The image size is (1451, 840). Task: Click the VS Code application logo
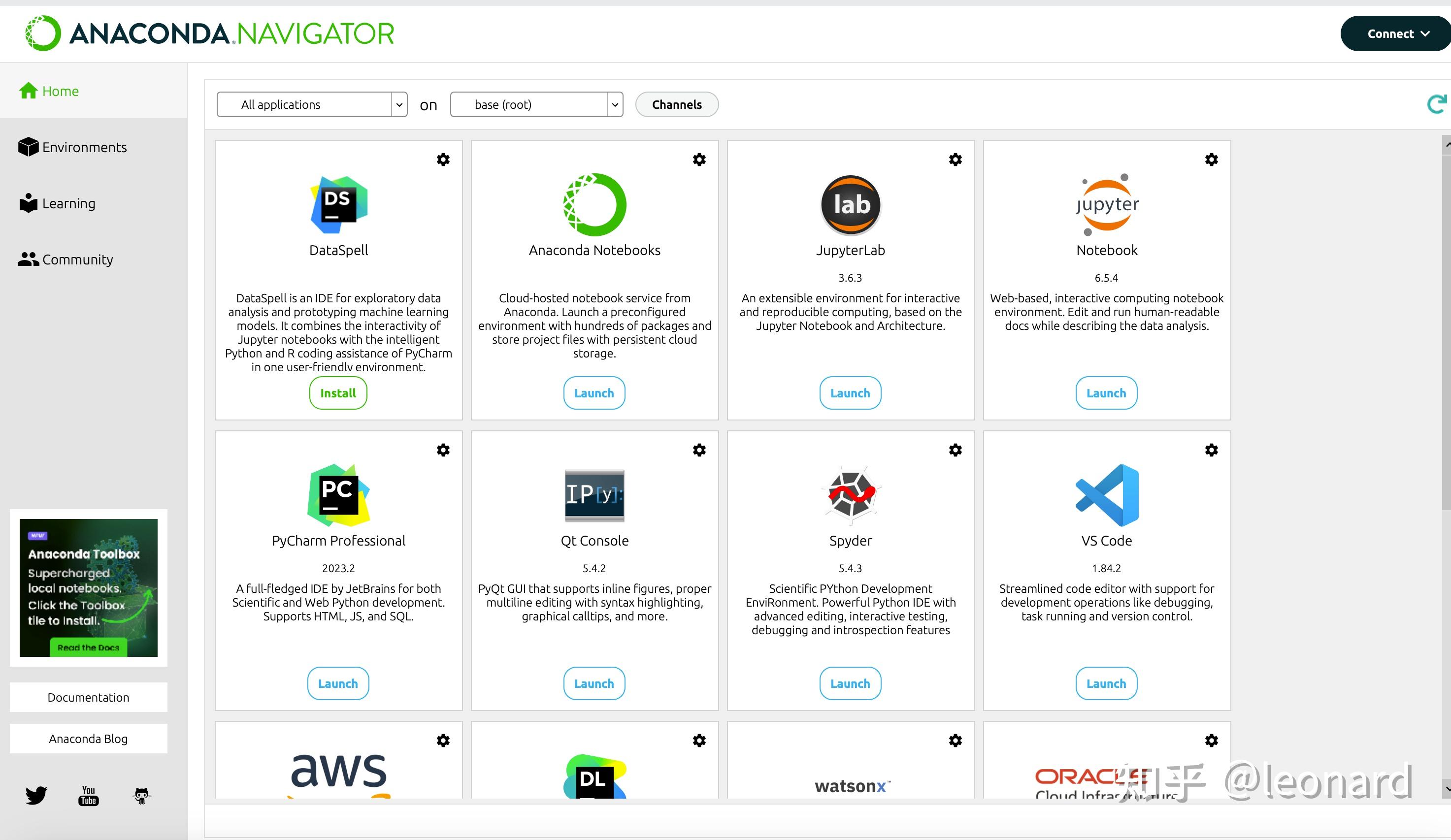pyautogui.click(x=1107, y=495)
